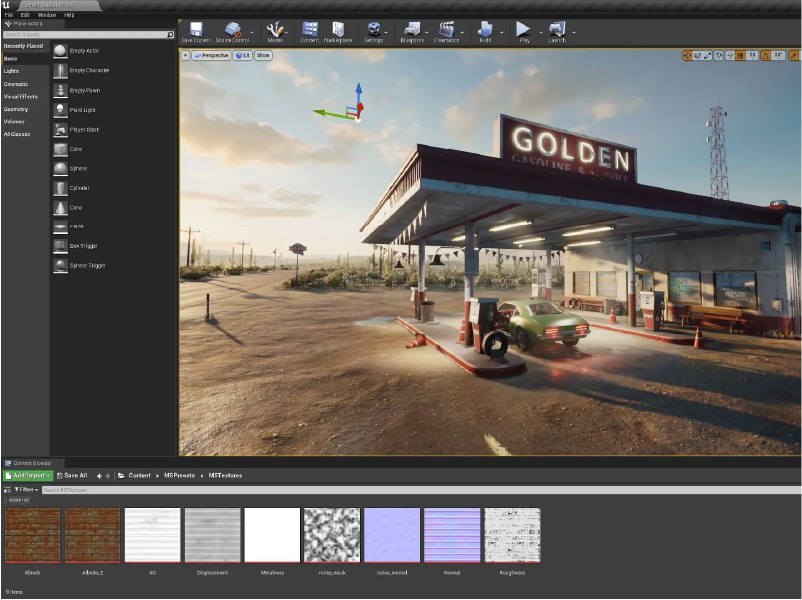
Task: Navigate to the Content breadcrumb folder
Action: click(x=139, y=476)
